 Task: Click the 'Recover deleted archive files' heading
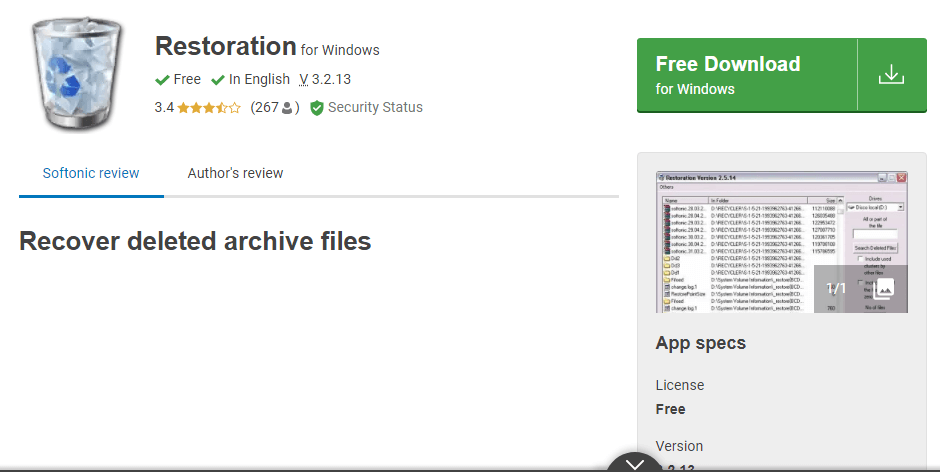click(x=195, y=241)
